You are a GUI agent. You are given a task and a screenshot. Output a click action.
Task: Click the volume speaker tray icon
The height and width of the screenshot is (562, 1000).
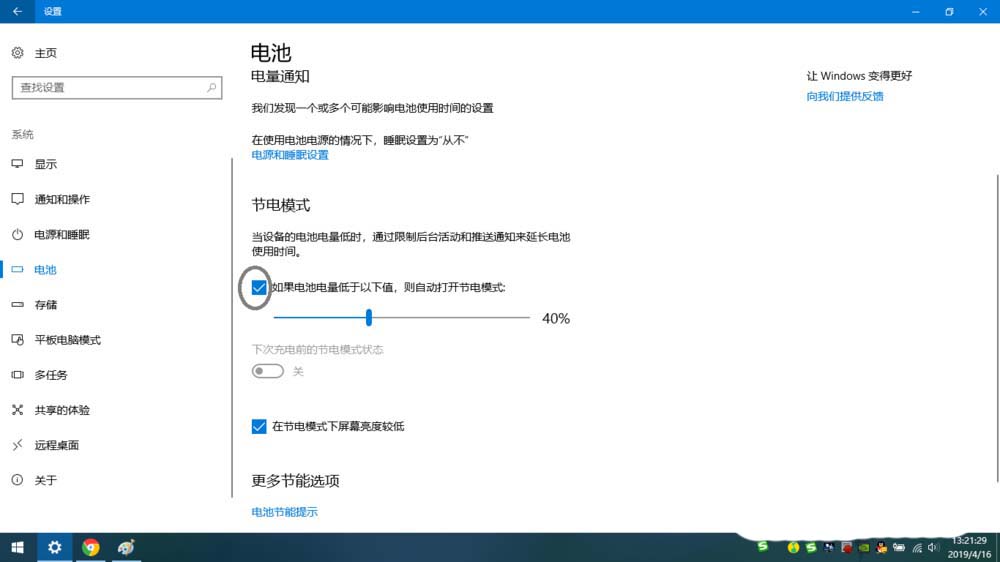(x=934, y=547)
